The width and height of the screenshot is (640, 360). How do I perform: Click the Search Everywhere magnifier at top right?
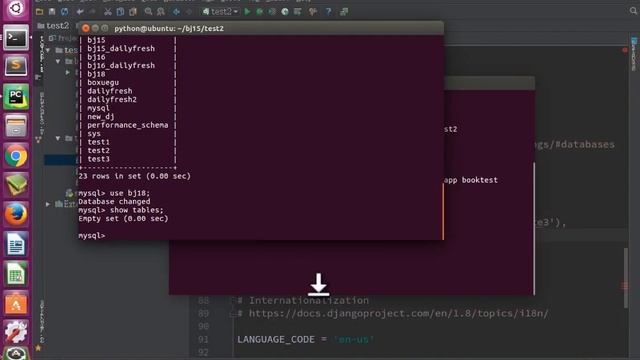pyautogui.click(x=633, y=11)
